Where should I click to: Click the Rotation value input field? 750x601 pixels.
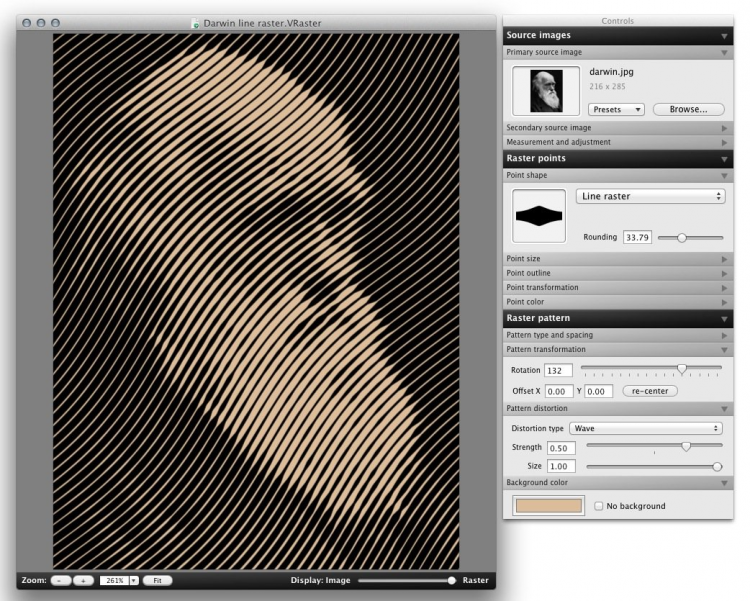557,371
